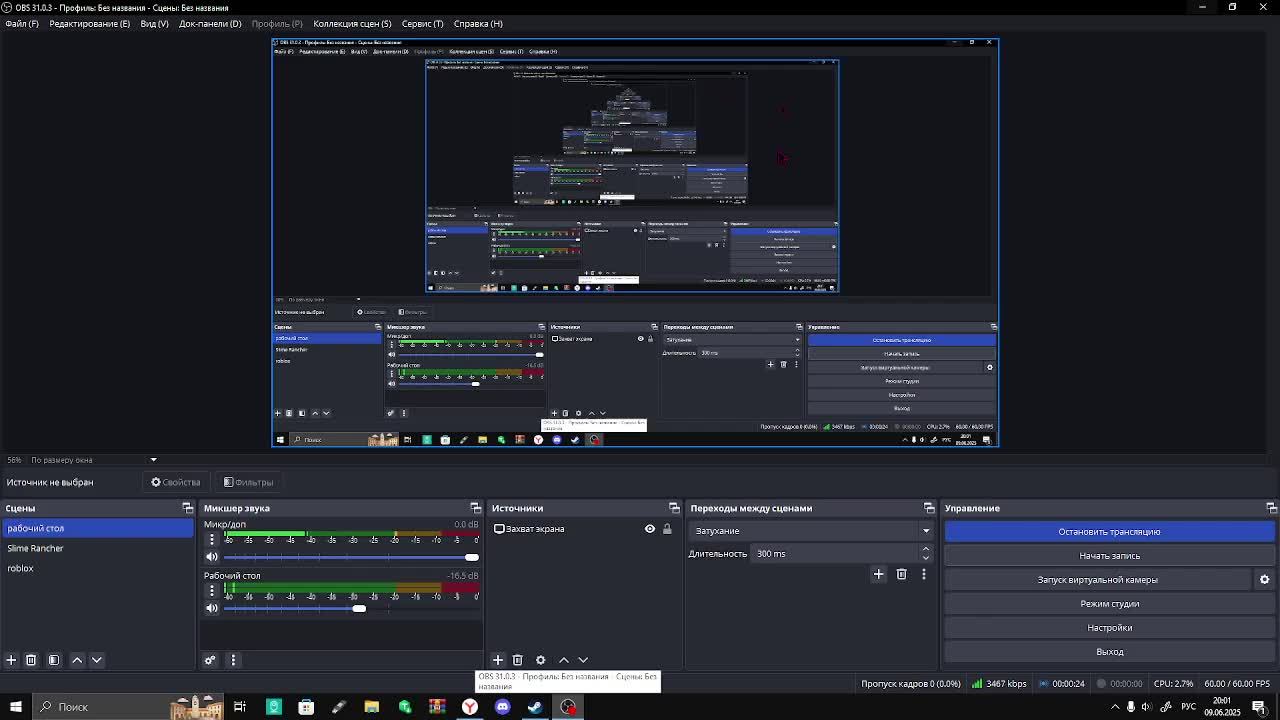Add a new source with the plus icon

498,660
